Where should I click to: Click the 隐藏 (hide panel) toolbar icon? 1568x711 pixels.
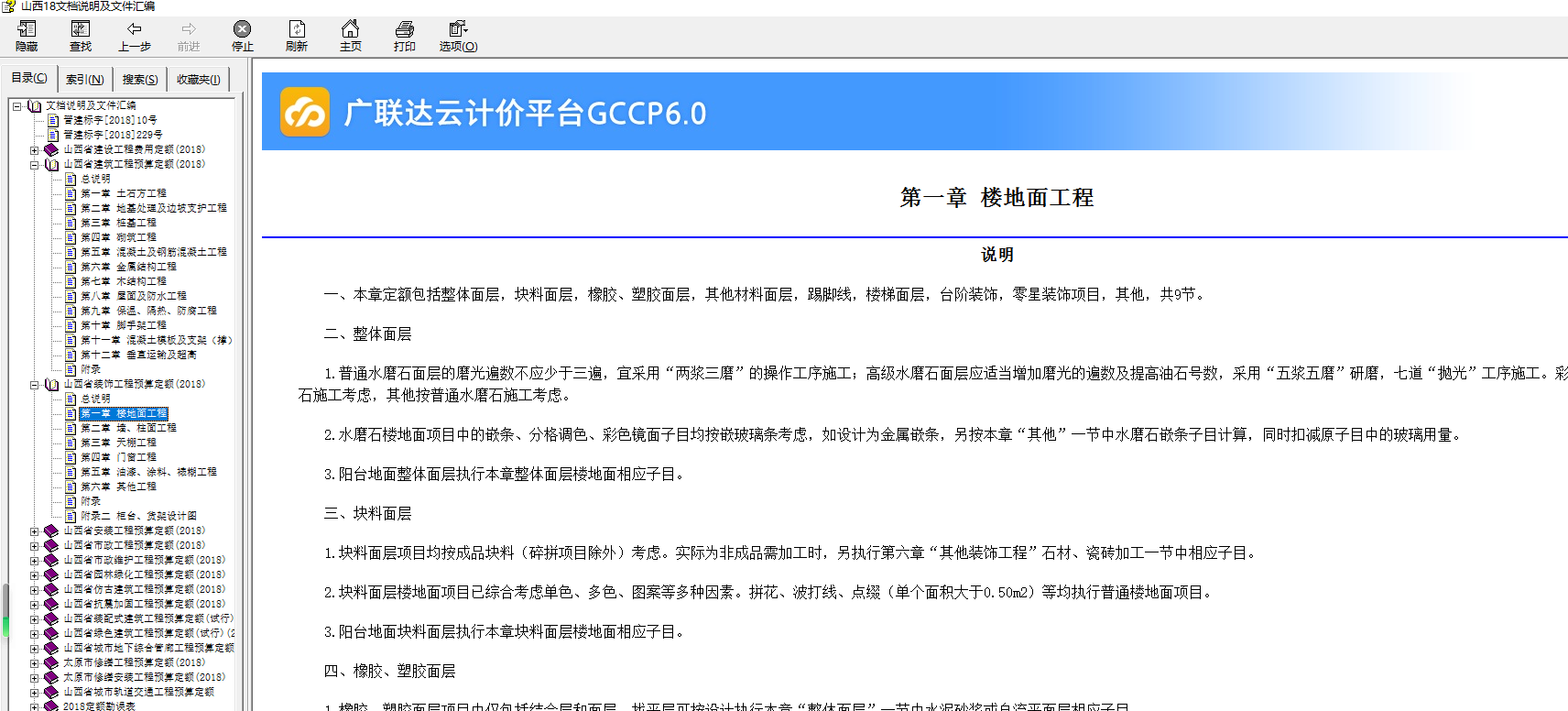(x=27, y=29)
